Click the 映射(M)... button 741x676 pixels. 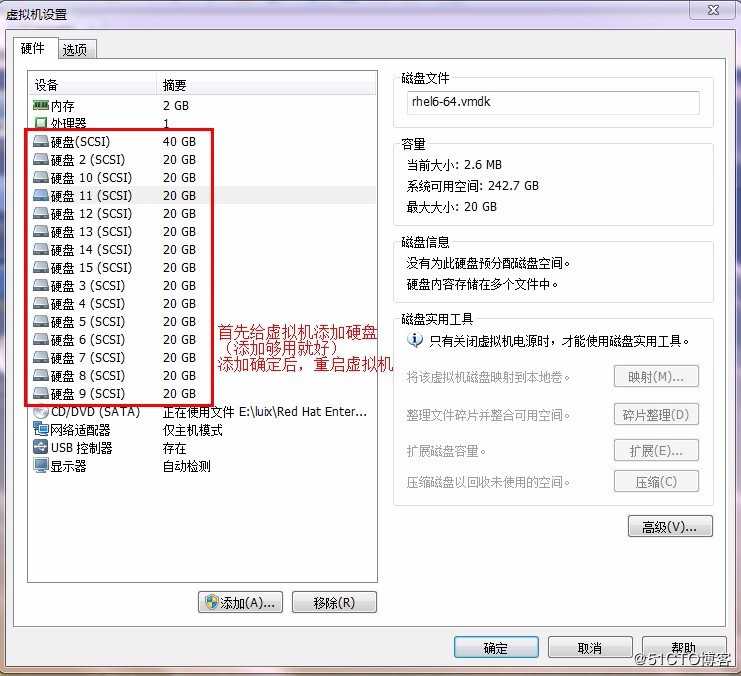[656, 377]
